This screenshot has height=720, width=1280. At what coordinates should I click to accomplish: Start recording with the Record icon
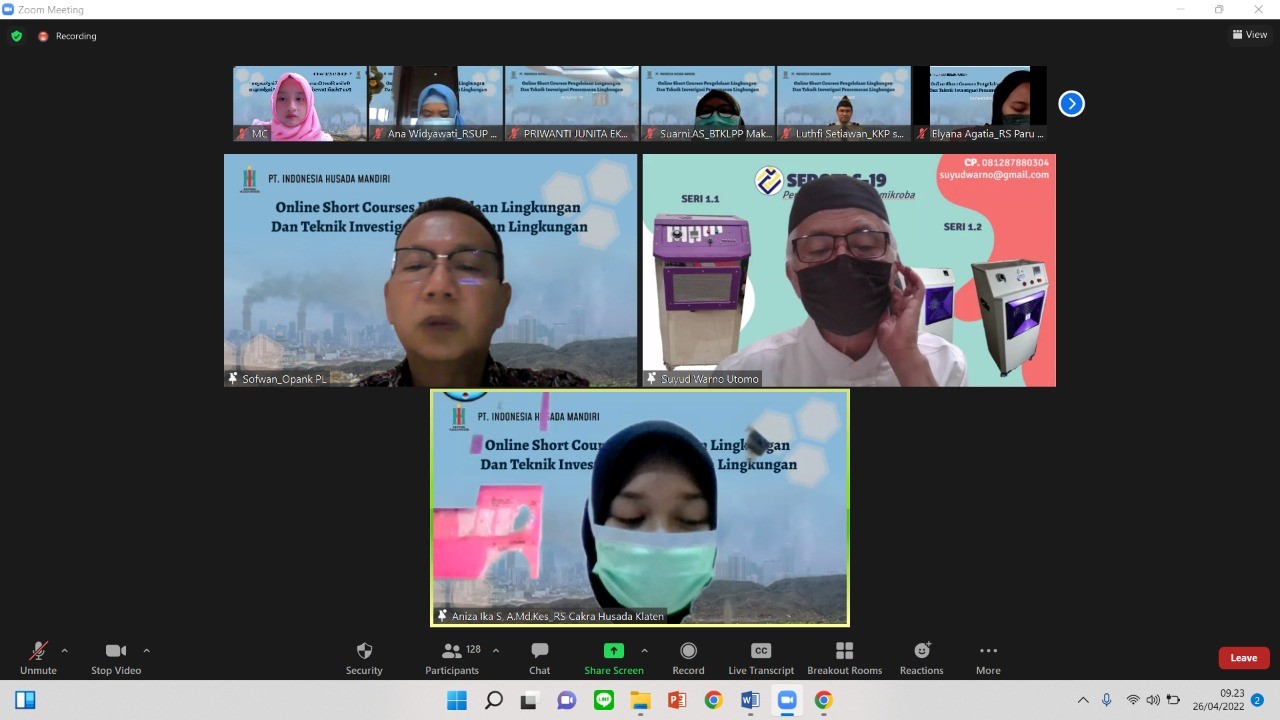tap(688, 651)
